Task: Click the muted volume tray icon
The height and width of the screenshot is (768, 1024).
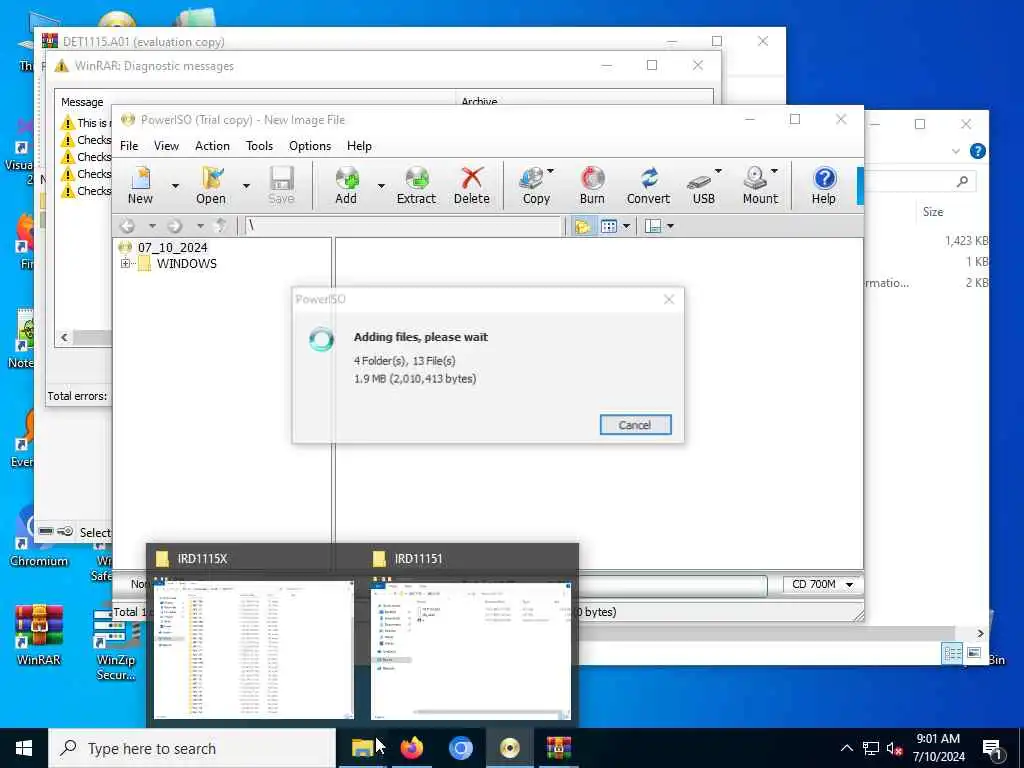Action: 894,748
